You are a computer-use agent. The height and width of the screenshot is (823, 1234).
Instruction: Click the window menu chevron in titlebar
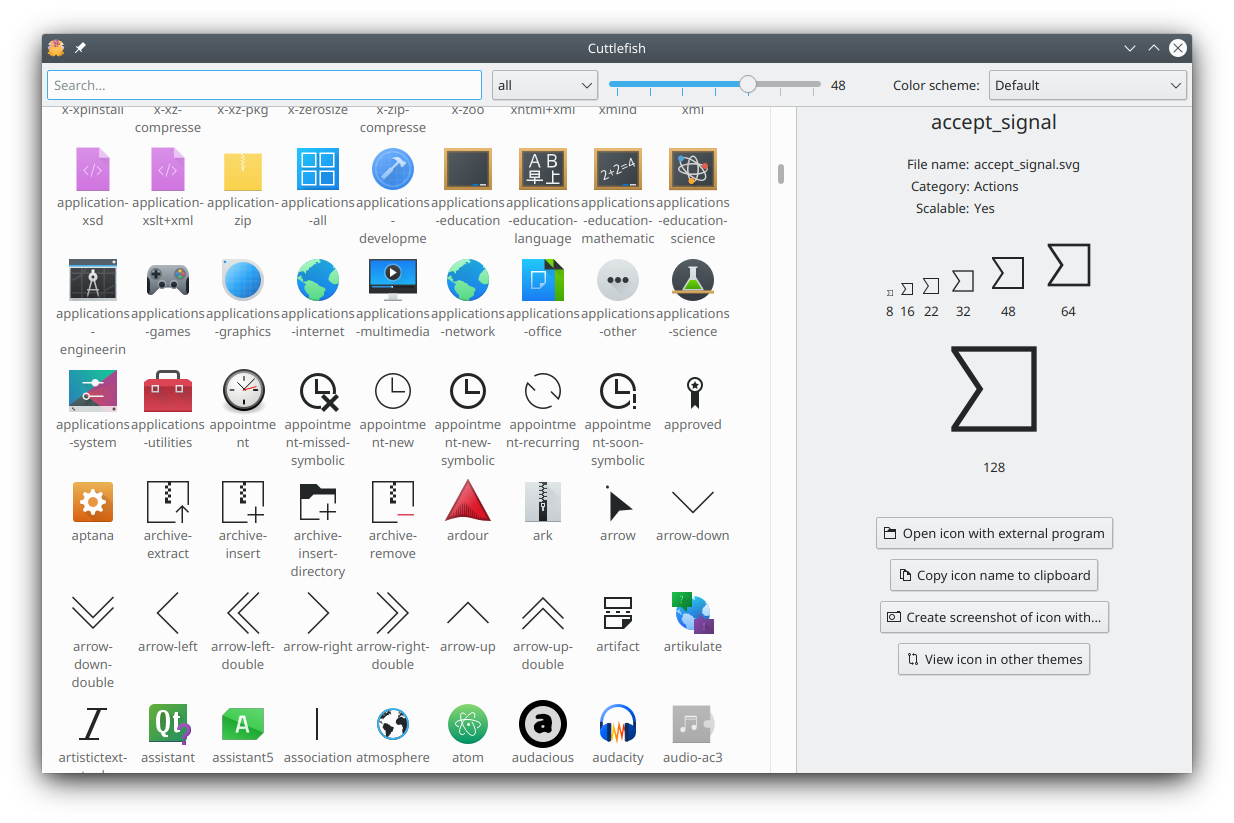(1129, 47)
